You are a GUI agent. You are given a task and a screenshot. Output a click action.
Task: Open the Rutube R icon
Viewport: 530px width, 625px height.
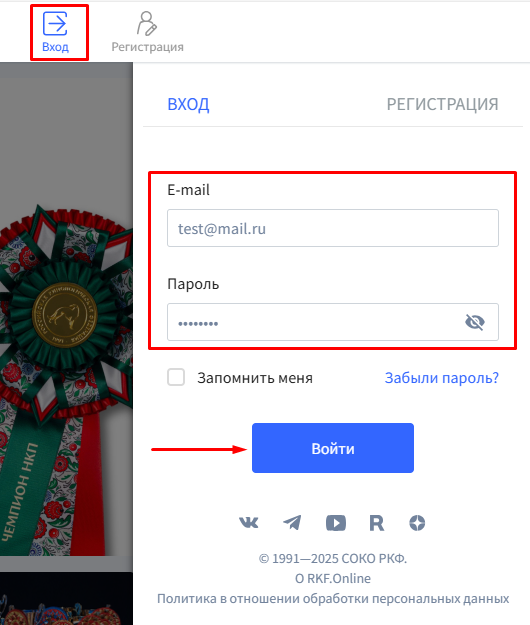click(377, 523)
